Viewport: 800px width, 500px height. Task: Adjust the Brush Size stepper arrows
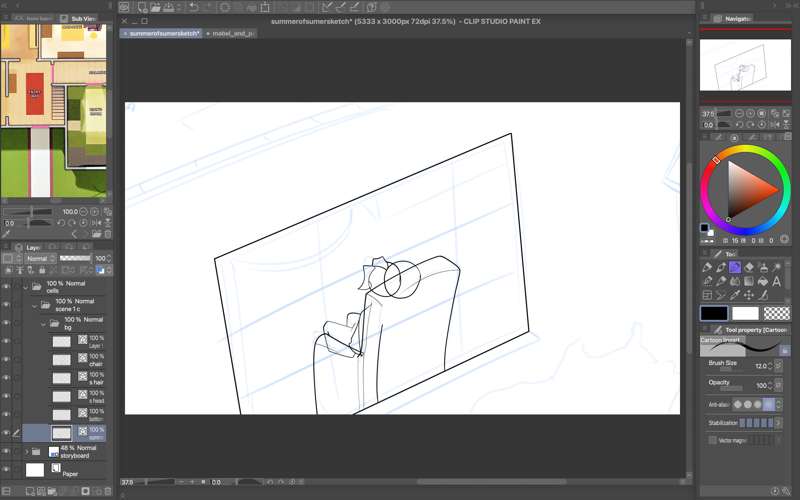(769, 366)
